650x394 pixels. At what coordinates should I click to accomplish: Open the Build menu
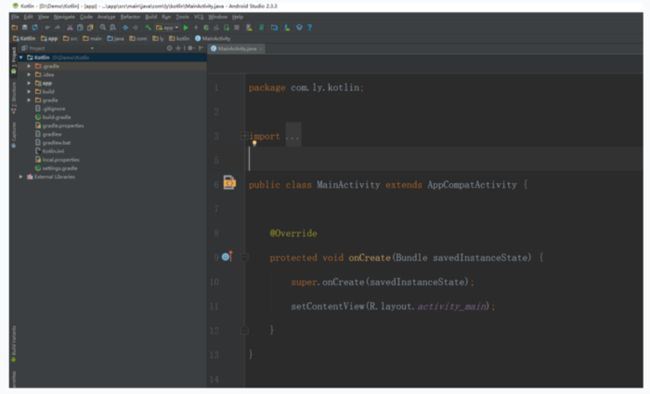tap(151, 17)
